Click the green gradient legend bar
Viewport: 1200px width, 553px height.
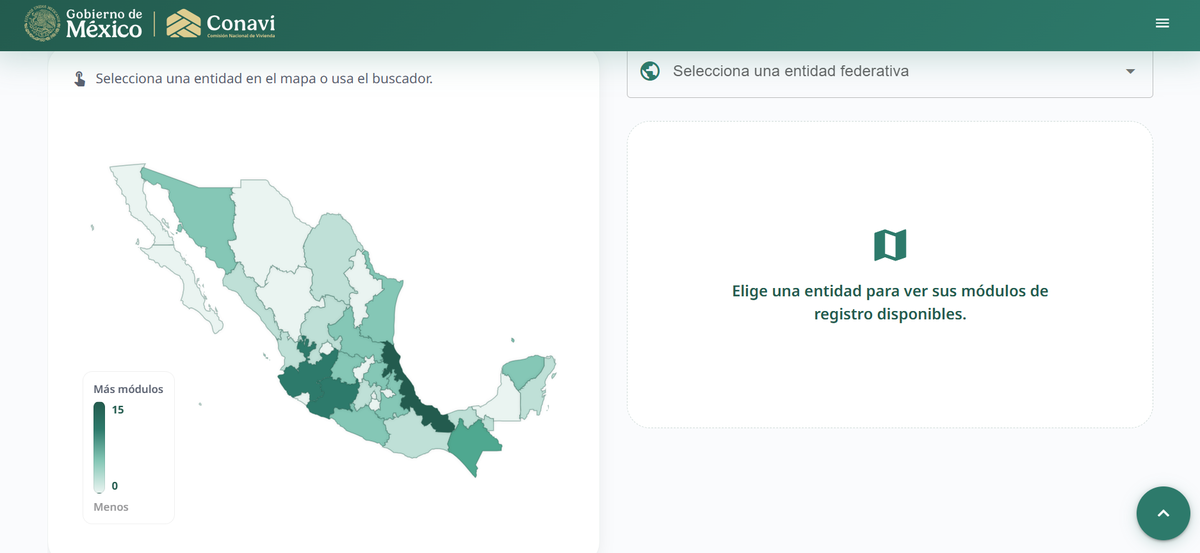pos(99,447)
